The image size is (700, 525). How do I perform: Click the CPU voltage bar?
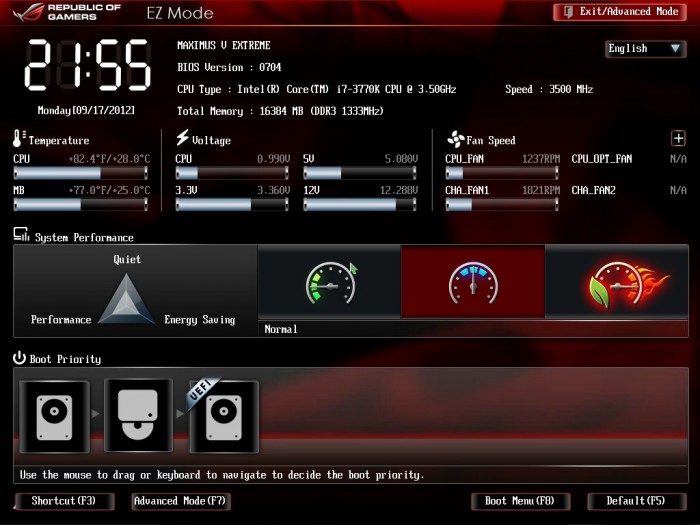pyautogui.click(x=232, y=173)
